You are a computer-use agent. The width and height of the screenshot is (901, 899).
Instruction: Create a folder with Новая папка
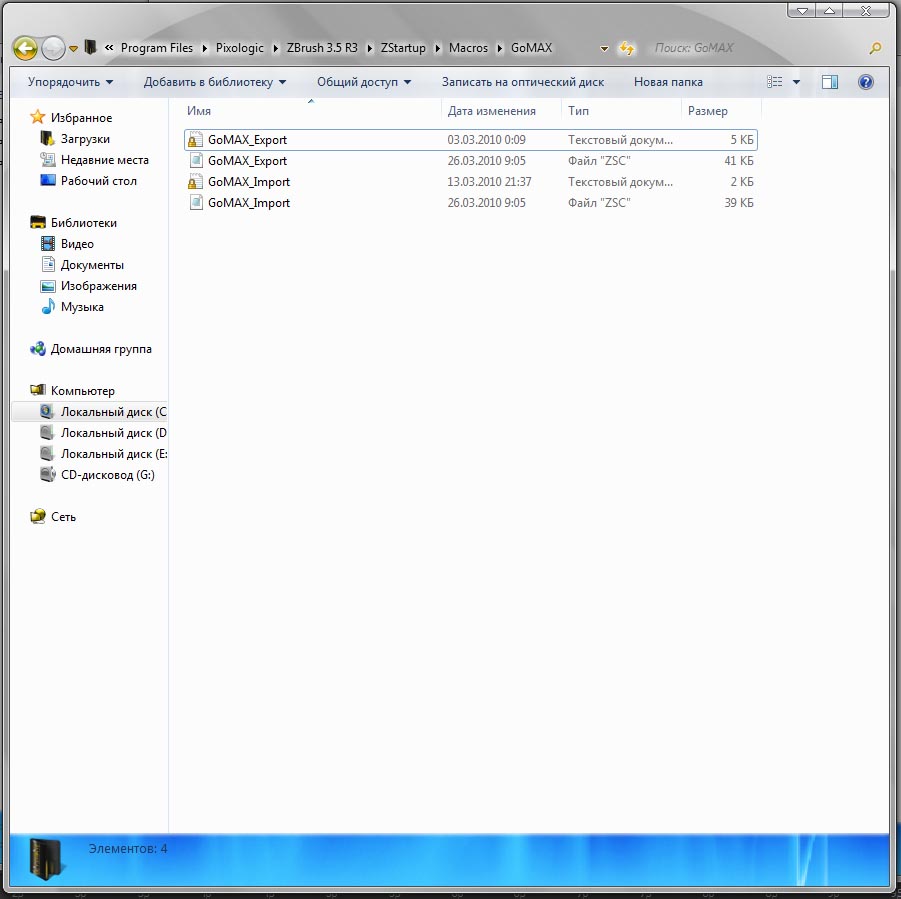tap(668, 82)
